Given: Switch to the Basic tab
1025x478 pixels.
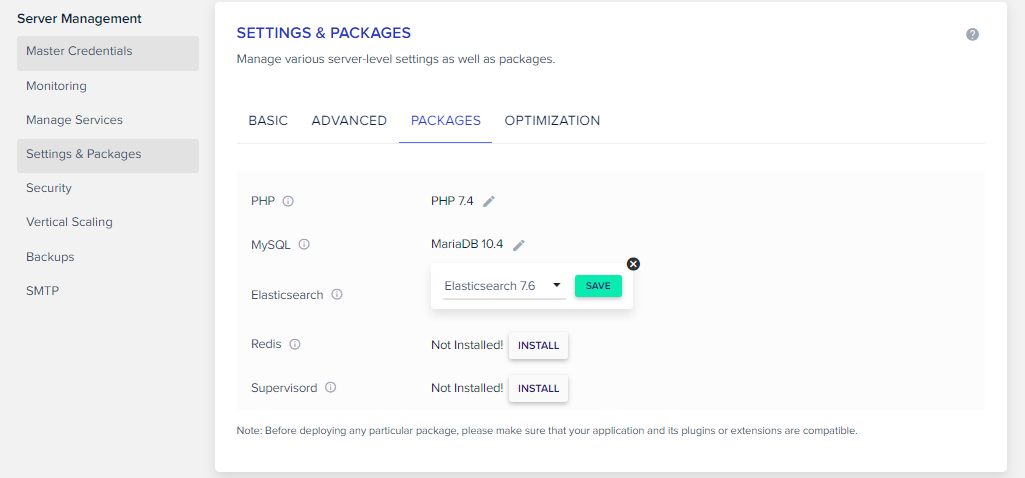Looking at the screenshot, I should point(268,121).
